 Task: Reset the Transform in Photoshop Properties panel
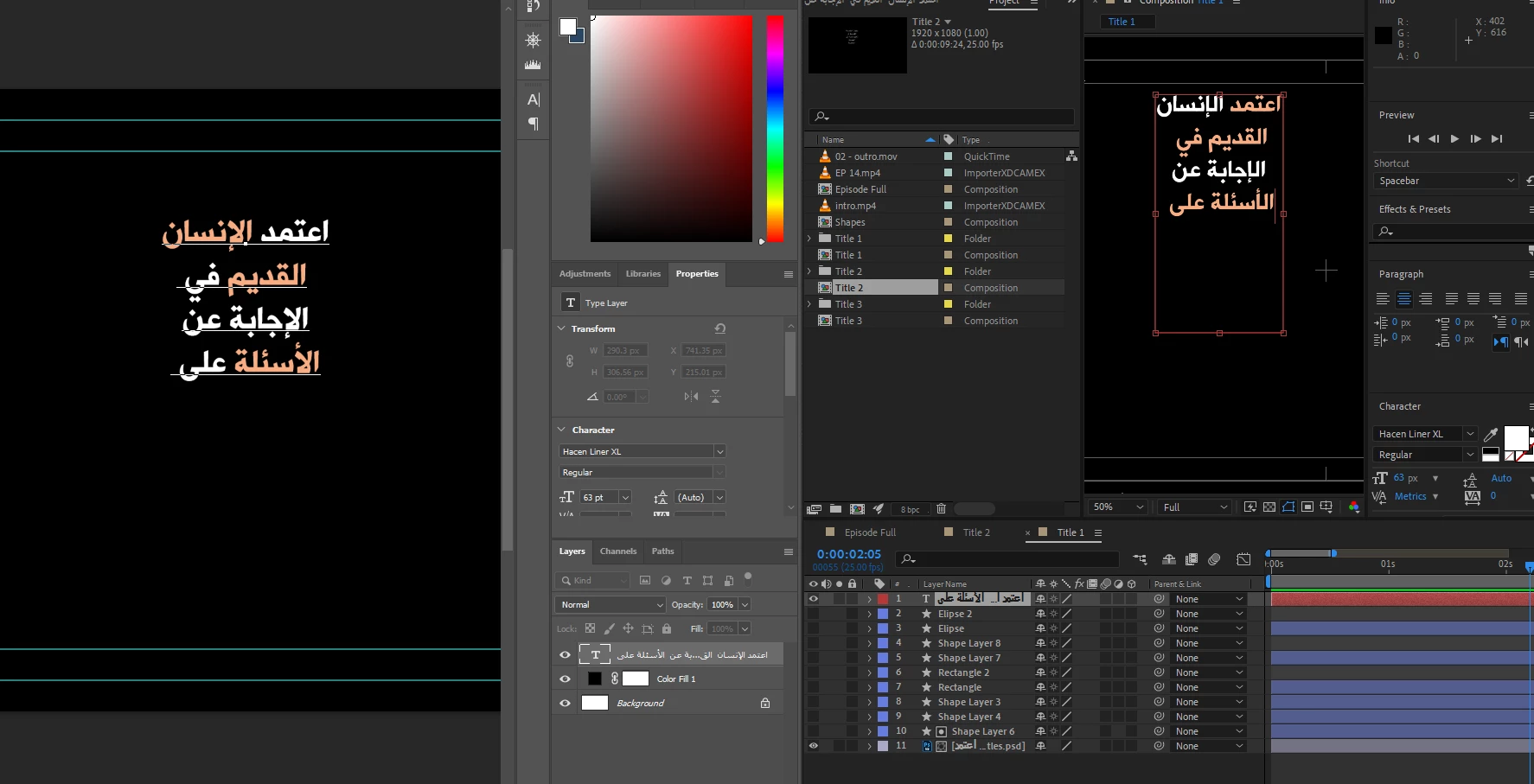point(720,328)
